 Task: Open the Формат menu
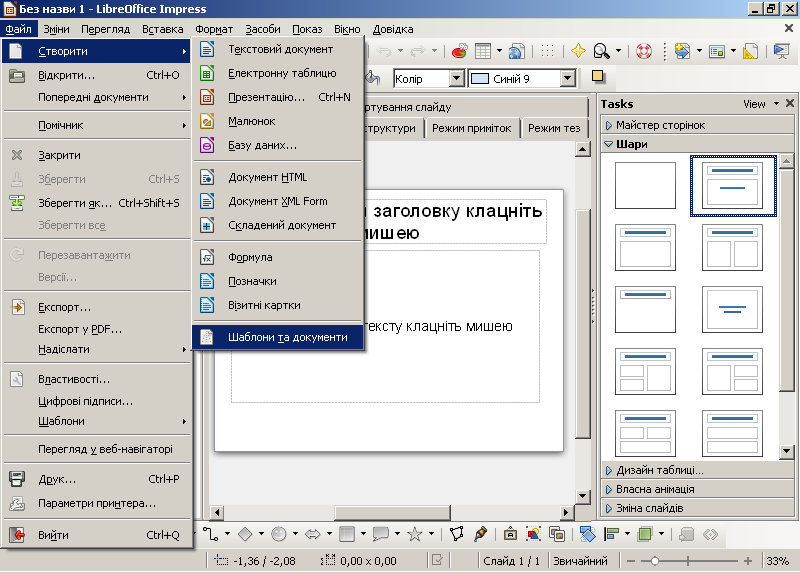pyautogui.click(x=214, y=29)
